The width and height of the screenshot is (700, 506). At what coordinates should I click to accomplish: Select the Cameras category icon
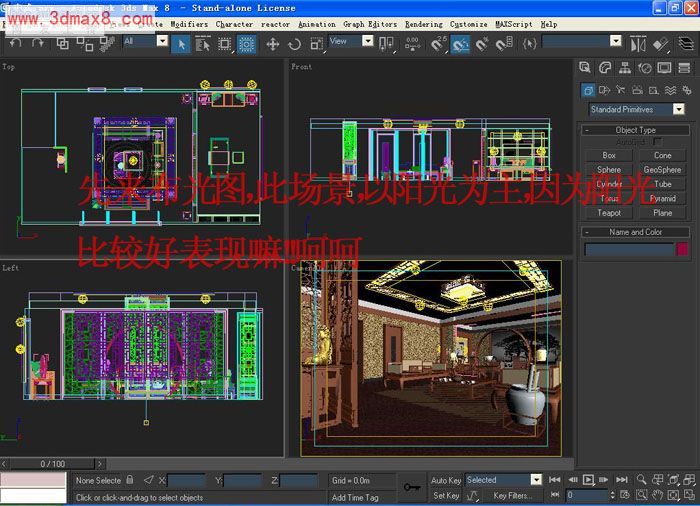637,90
